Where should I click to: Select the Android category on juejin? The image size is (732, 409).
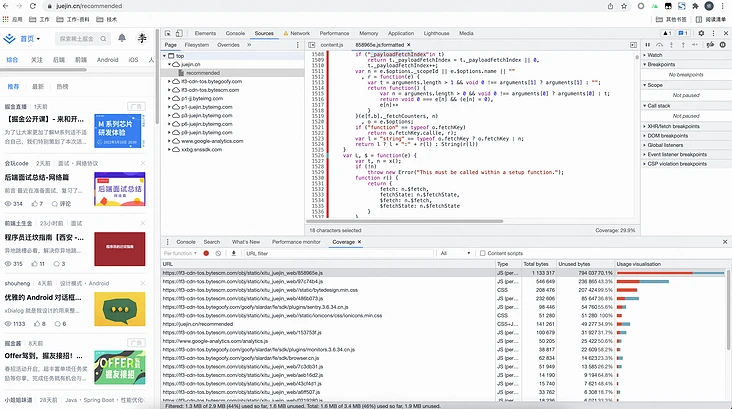(x=107, y=60)
